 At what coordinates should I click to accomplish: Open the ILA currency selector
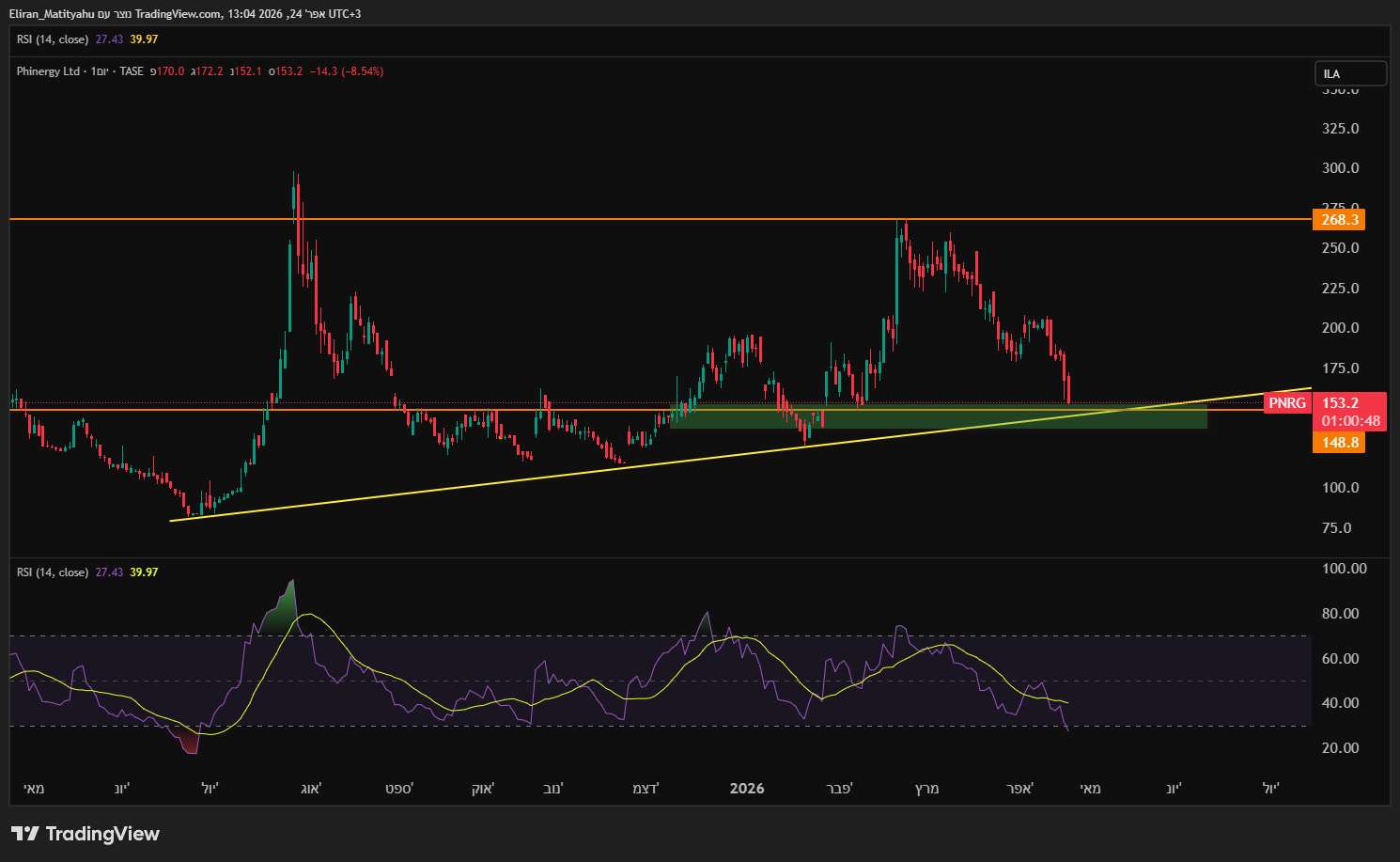(1350, 73)
